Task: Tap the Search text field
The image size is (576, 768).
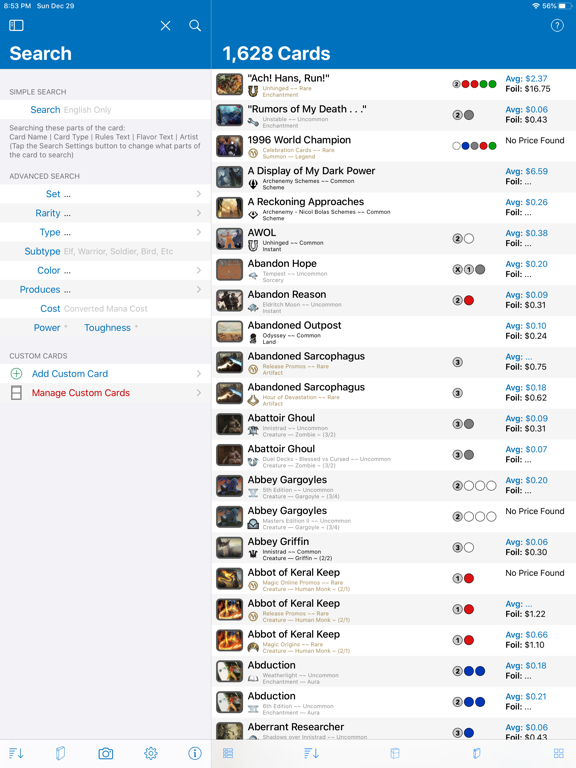Action: 105,110
